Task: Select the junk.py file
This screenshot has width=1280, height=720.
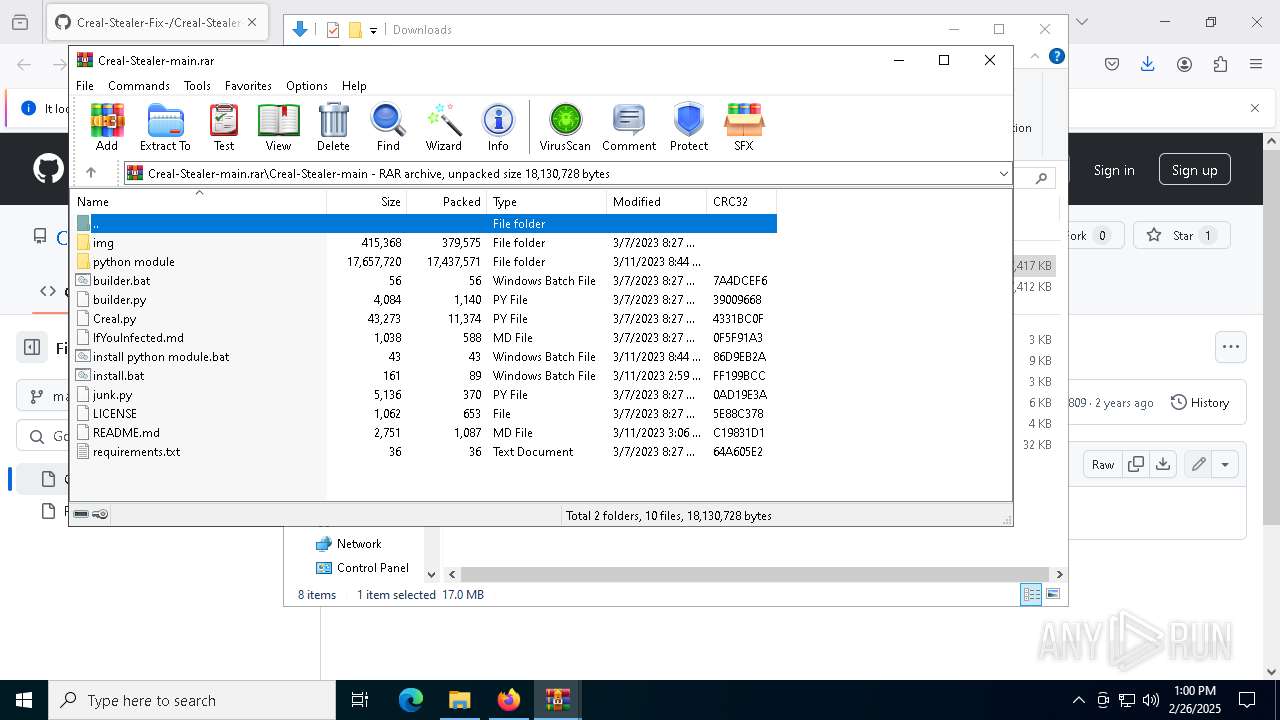Action: (425, 395)
